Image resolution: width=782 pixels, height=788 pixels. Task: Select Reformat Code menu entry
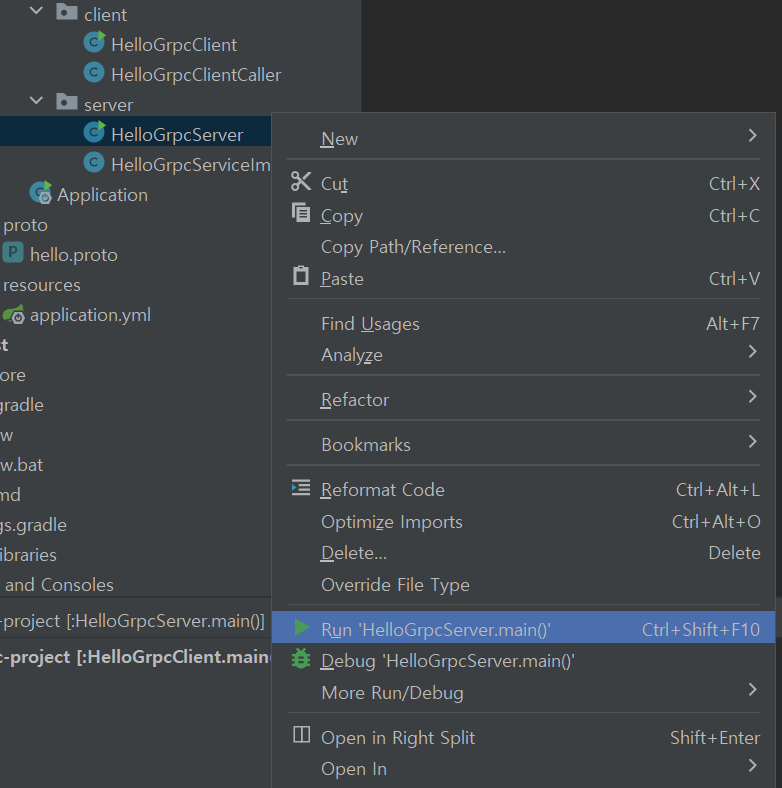click(x=523, y=490)
